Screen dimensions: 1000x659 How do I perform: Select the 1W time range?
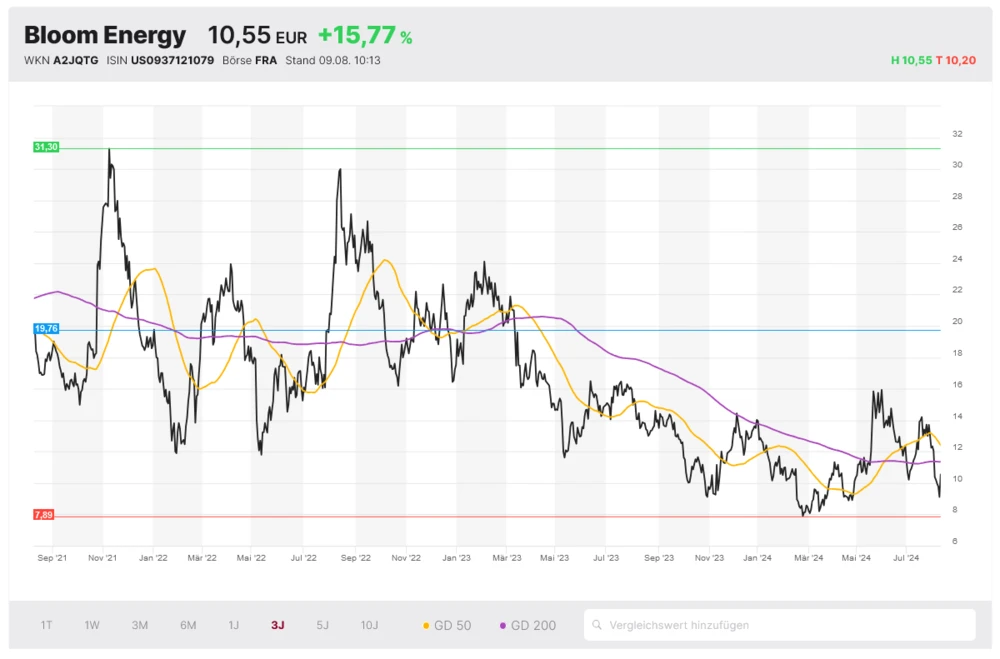[92, 625]
